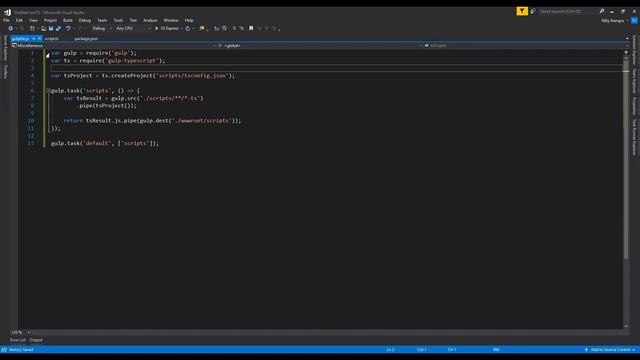Image resolution: width=640 pixels, height=360 pixels.
Task: Open the Solution Explorer side tab
Action: pos(634,49)
